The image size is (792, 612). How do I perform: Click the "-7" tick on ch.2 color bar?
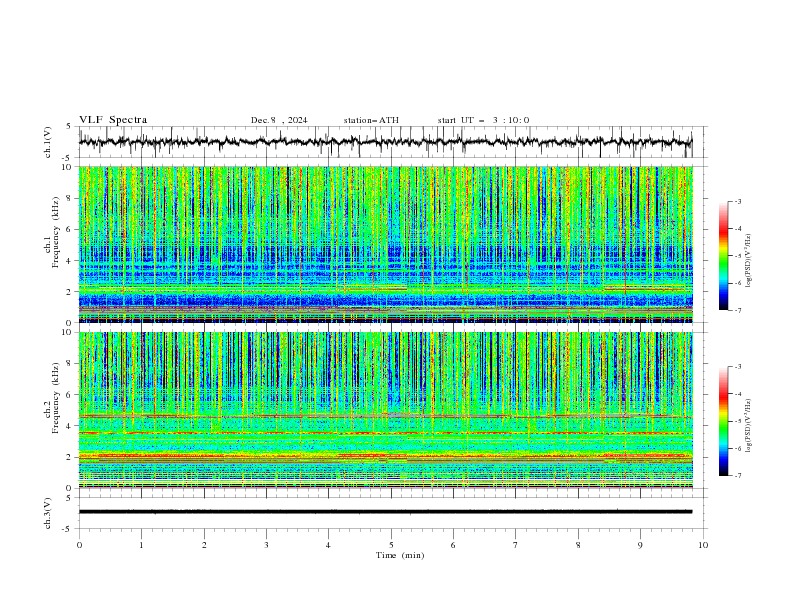click(x=737, y=476)
